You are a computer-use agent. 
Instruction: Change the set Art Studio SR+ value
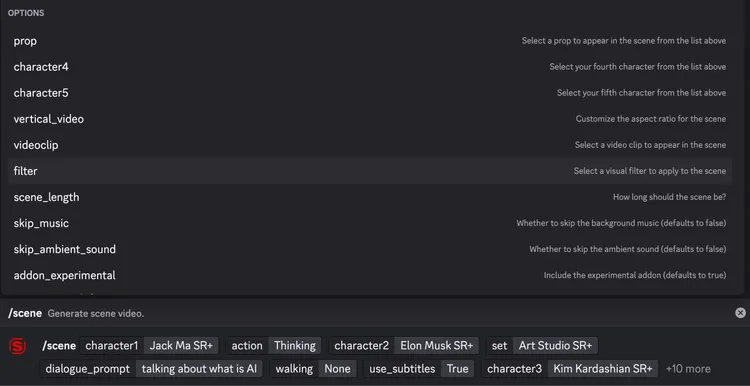[x=555, y=345]
